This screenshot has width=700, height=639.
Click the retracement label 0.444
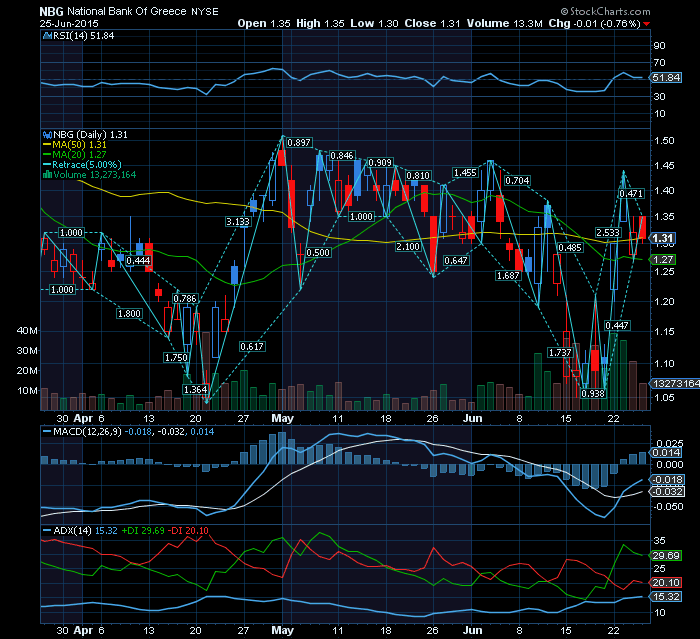[138, 260]
